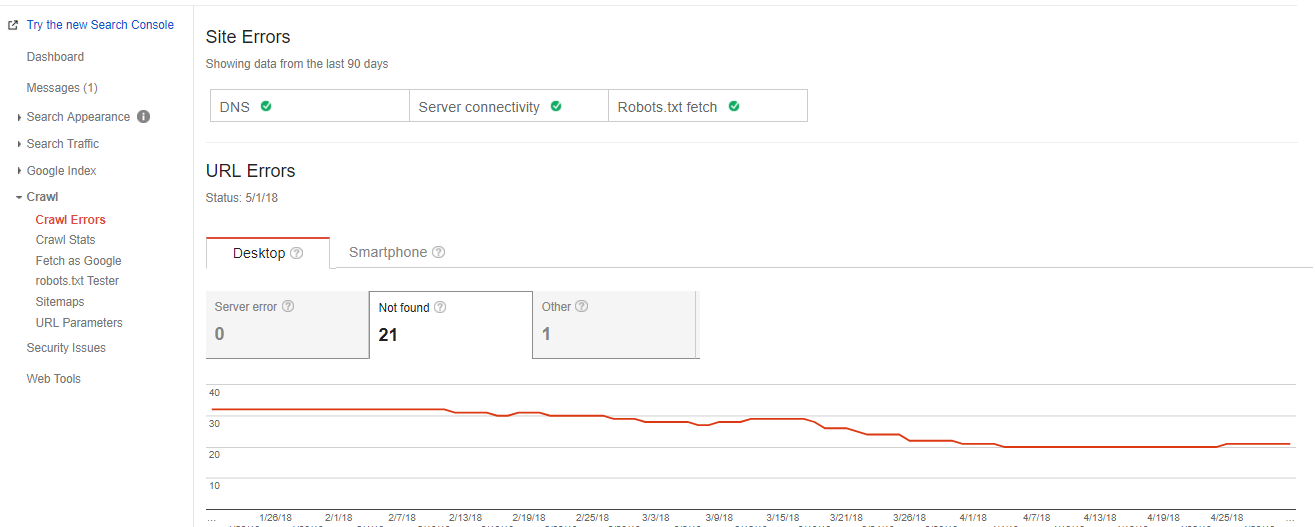The height and width of the screenshot is (527, 1315).
Task: Click the green check next to Server connectivity
Action: (x=556, y=106)
